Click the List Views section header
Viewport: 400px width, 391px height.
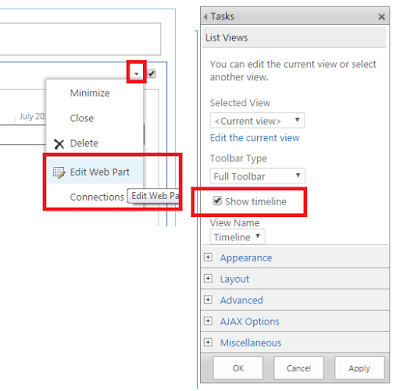[x=294, y=38]
